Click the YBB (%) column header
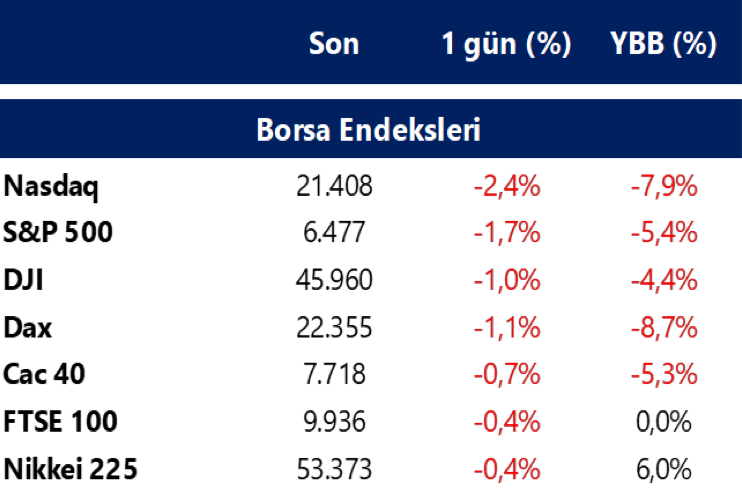The image size is (742, 492). pos(663,44)
